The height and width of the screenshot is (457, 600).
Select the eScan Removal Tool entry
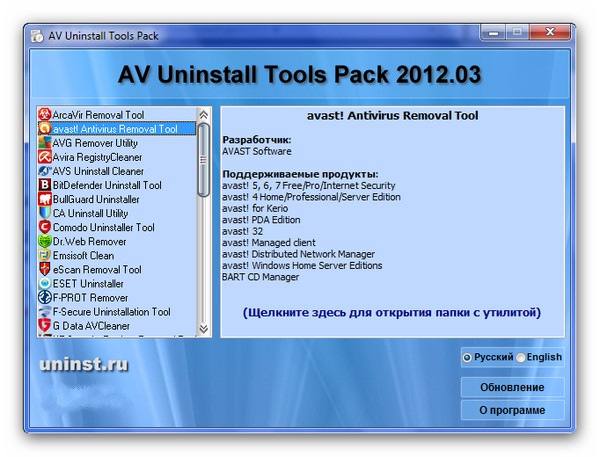click(x=97, y=269)
